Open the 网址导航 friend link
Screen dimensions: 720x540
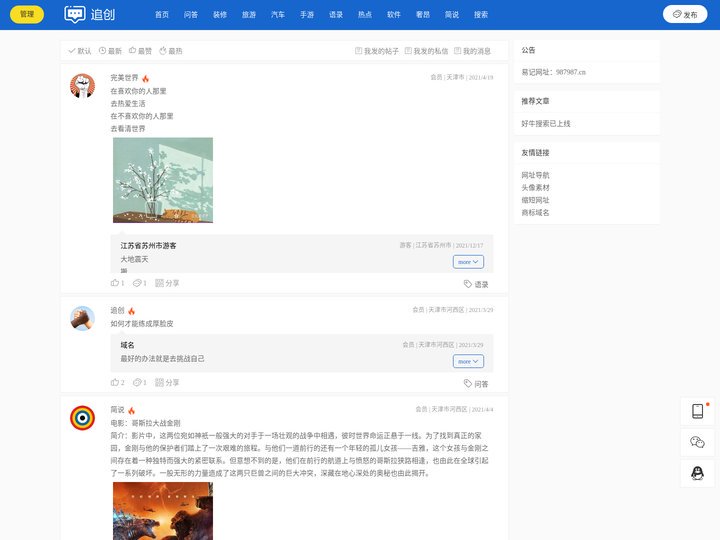(535, 175)
